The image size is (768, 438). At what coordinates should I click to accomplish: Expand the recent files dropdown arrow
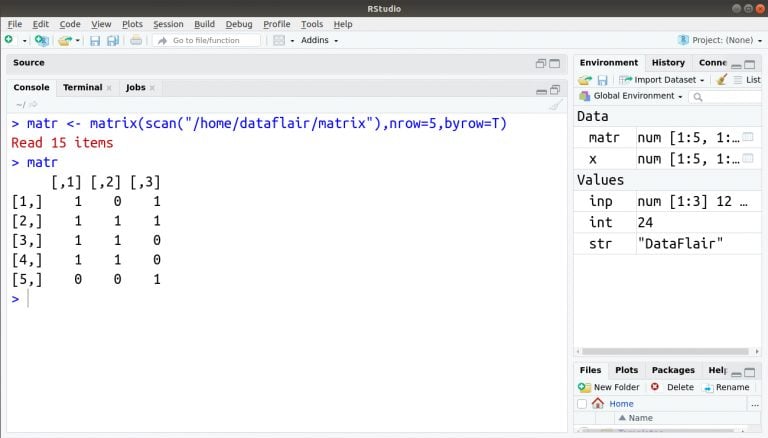pyautogui.click(x=77, y=41)
